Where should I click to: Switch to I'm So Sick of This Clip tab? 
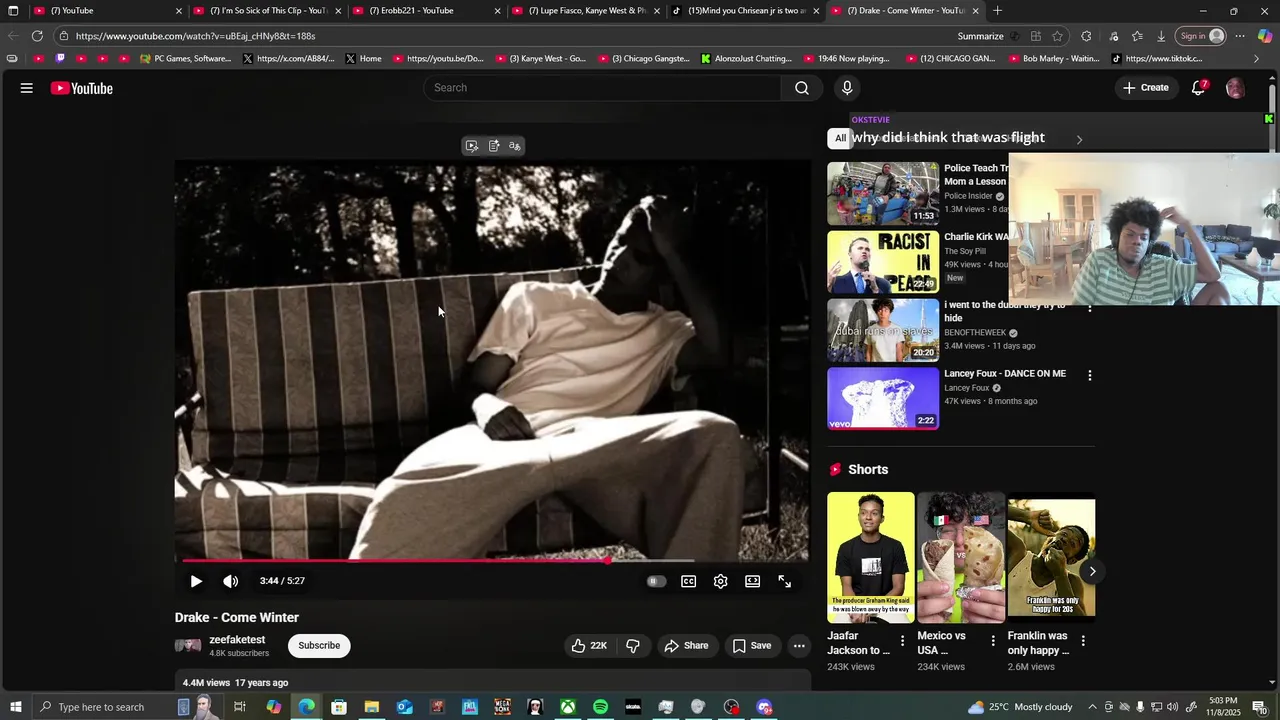[267, 11]
